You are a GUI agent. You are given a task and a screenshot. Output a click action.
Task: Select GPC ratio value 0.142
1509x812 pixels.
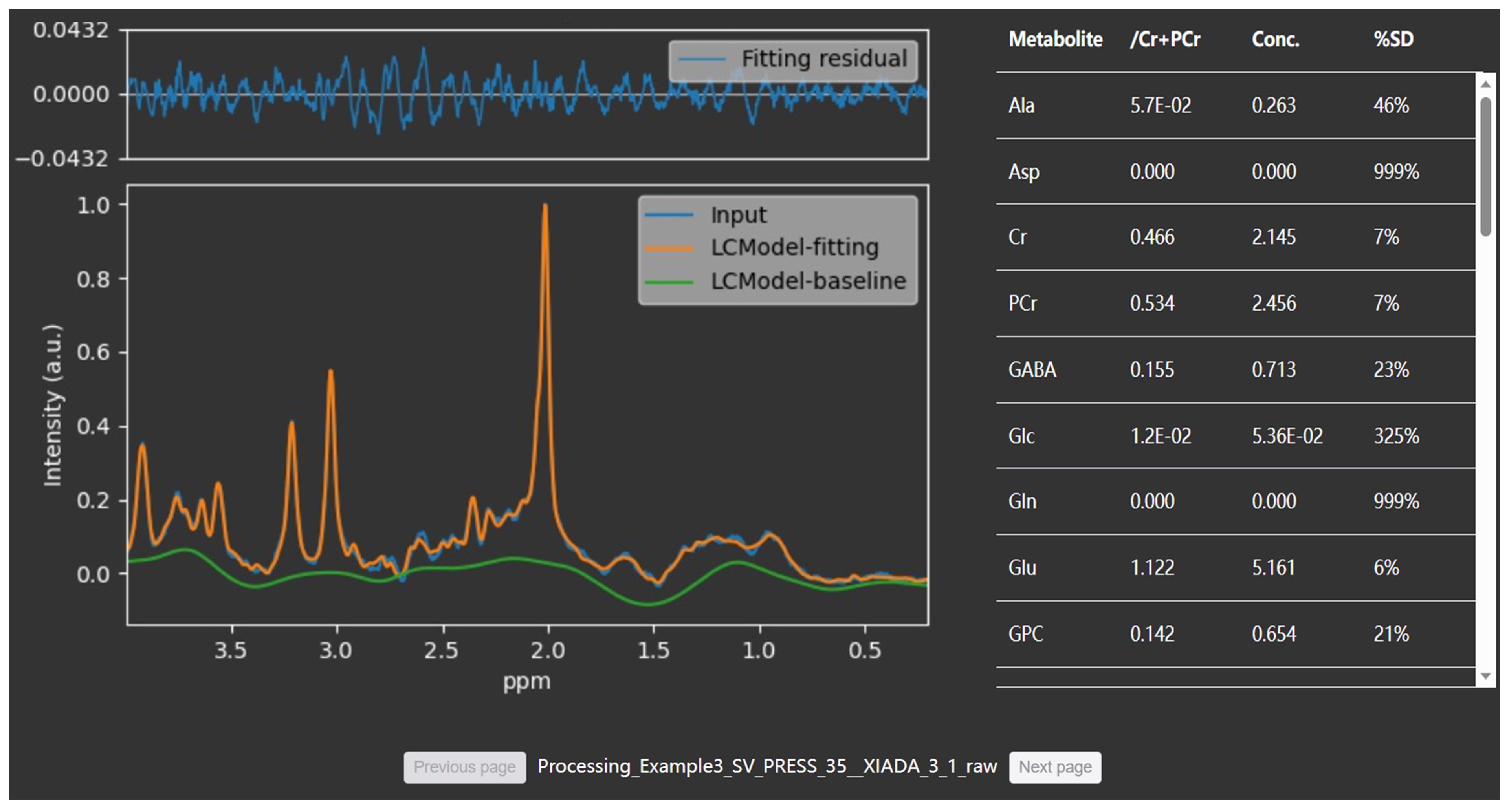[x=1152, y=633]
